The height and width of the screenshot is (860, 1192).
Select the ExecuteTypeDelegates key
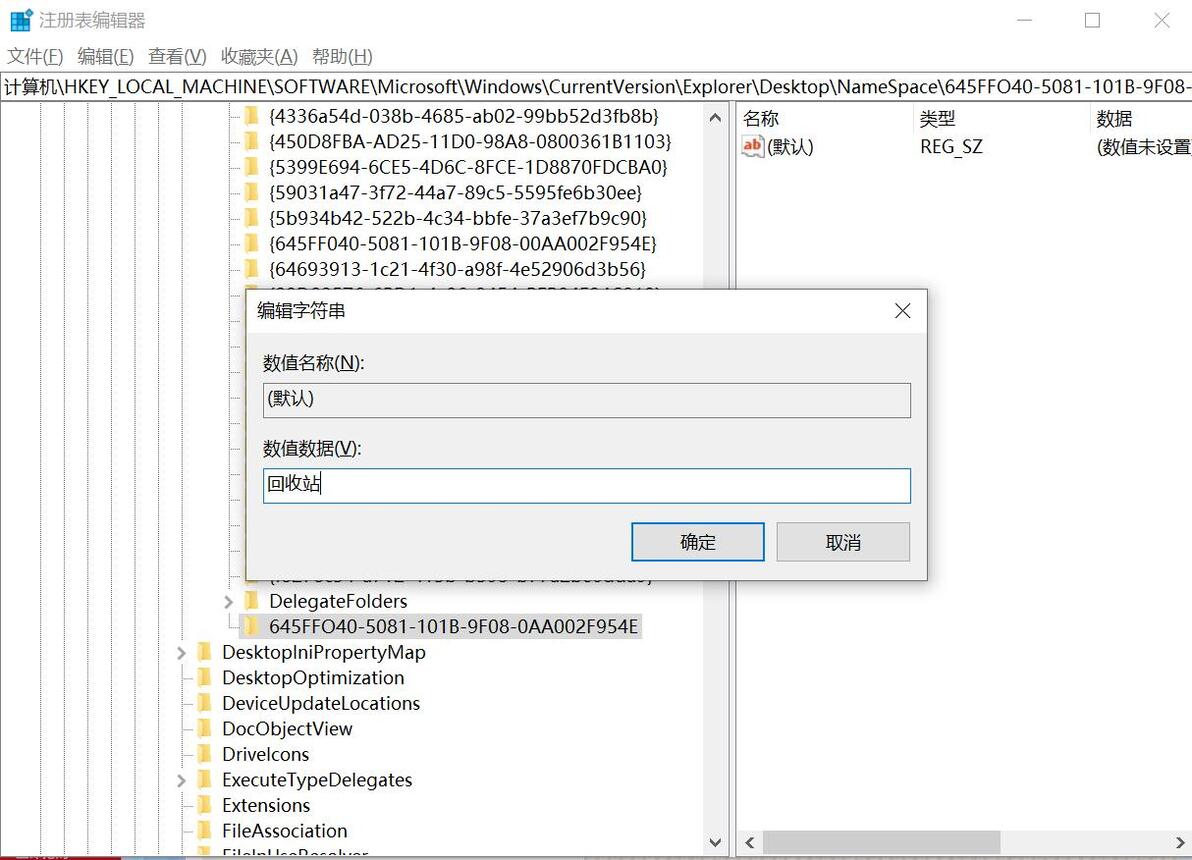pyautogui.click(x=317, y=780)
